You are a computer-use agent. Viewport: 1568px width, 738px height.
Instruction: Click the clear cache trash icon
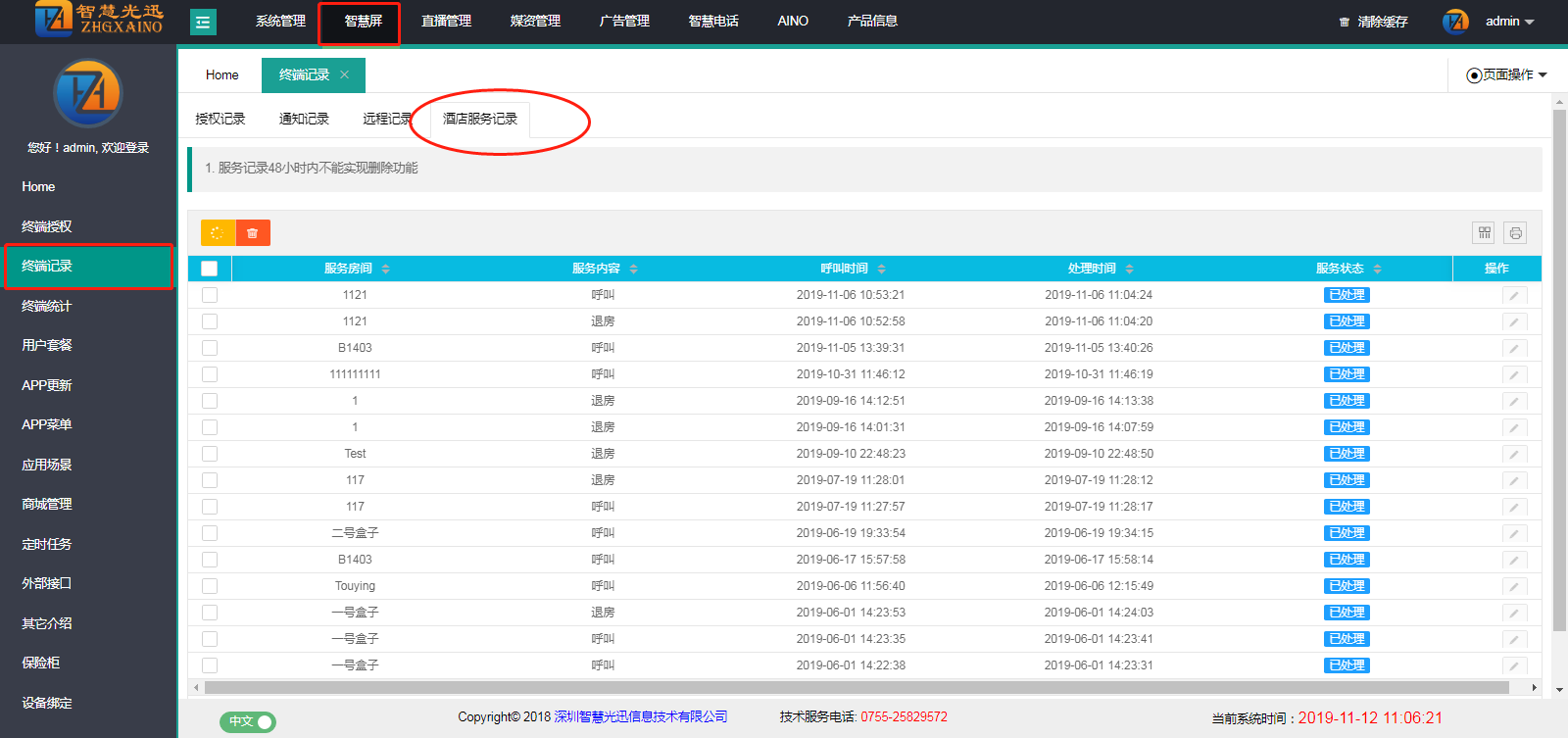pos(1345,22)
